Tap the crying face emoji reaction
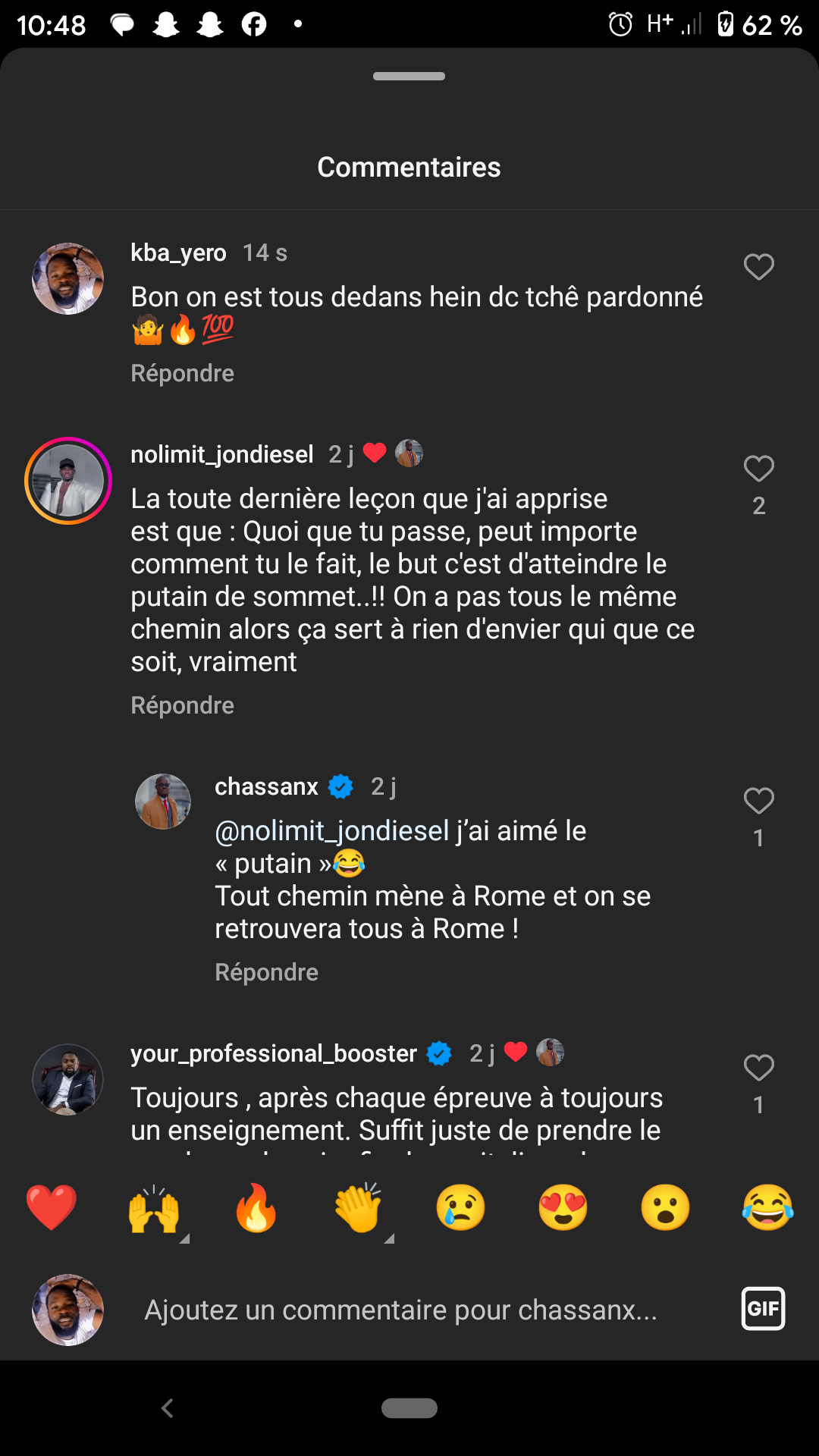This screenshot has height=1456, width=819. tap(461, 1207)
